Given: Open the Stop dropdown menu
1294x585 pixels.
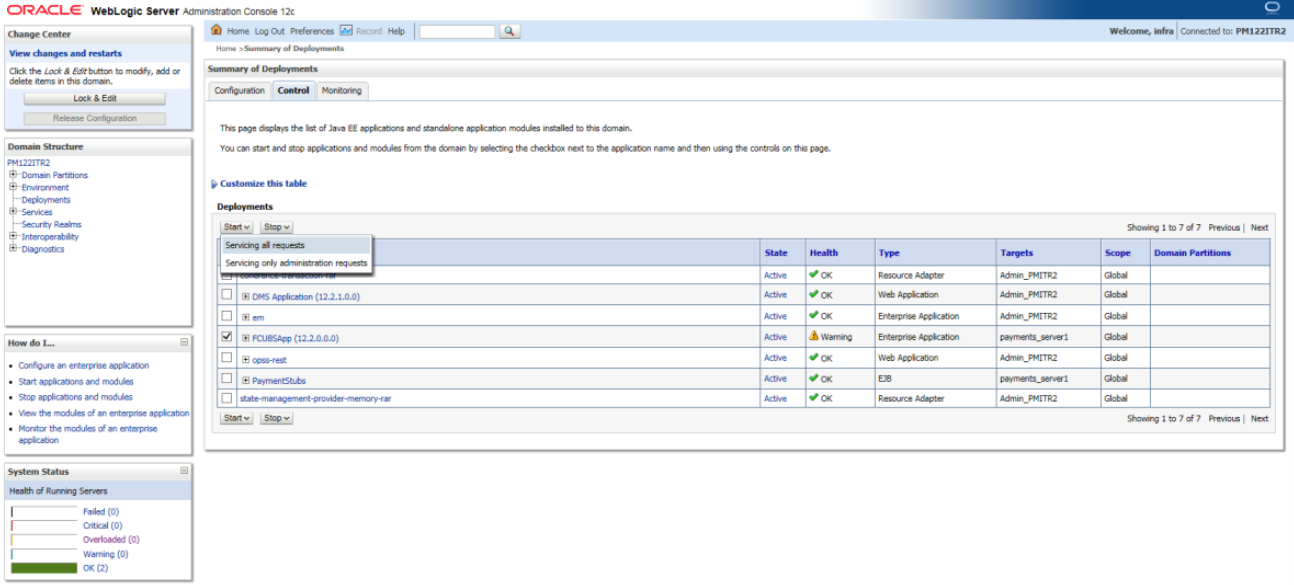Looking at the screenshot, I should pos(274,226).
